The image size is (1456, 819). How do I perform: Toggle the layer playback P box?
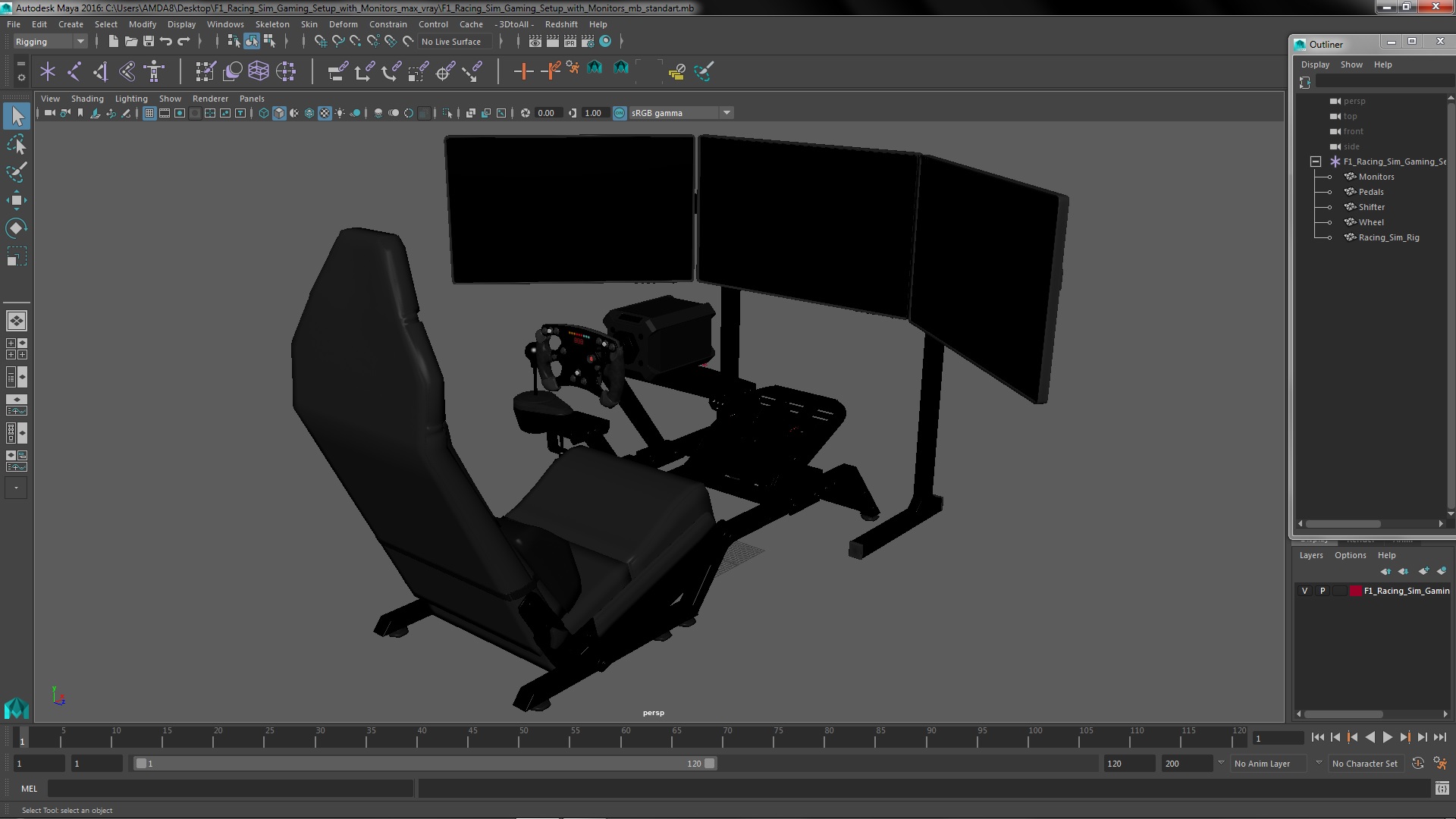coord(1323,591)
